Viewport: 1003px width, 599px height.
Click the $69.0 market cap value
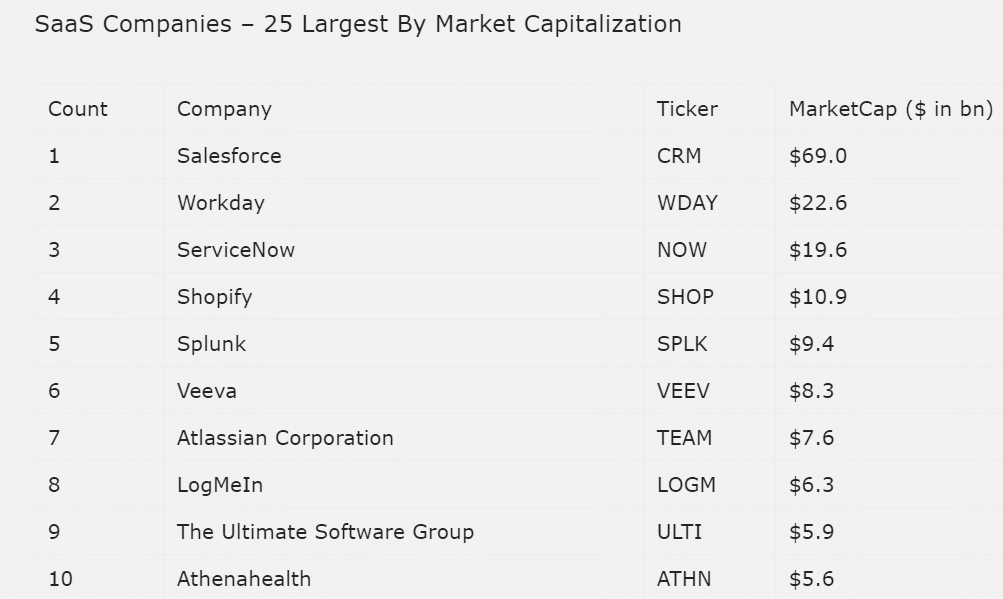[818, 156]
